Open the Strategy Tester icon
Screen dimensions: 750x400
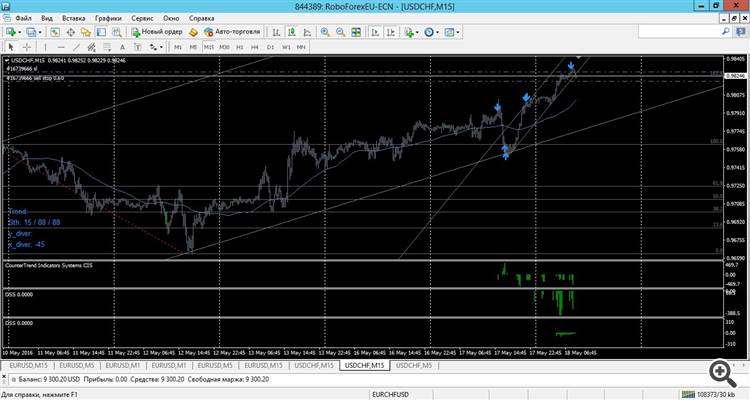117,32
